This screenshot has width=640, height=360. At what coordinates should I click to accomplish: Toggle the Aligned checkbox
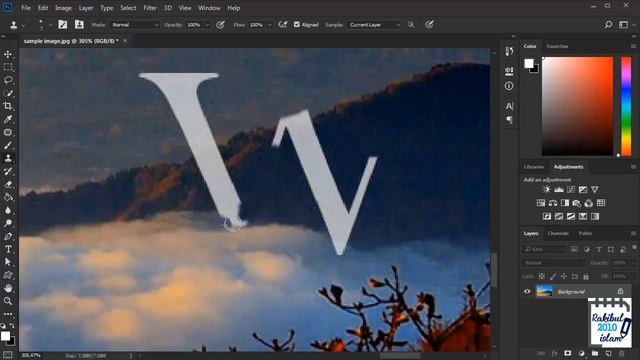[297, 24]
